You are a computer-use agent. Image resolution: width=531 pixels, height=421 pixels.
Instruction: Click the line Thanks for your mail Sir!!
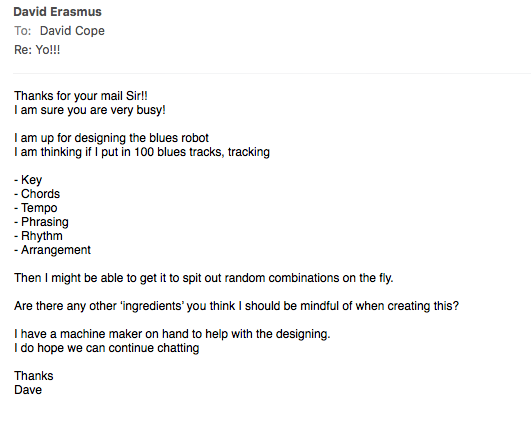[x=81, y=96]
